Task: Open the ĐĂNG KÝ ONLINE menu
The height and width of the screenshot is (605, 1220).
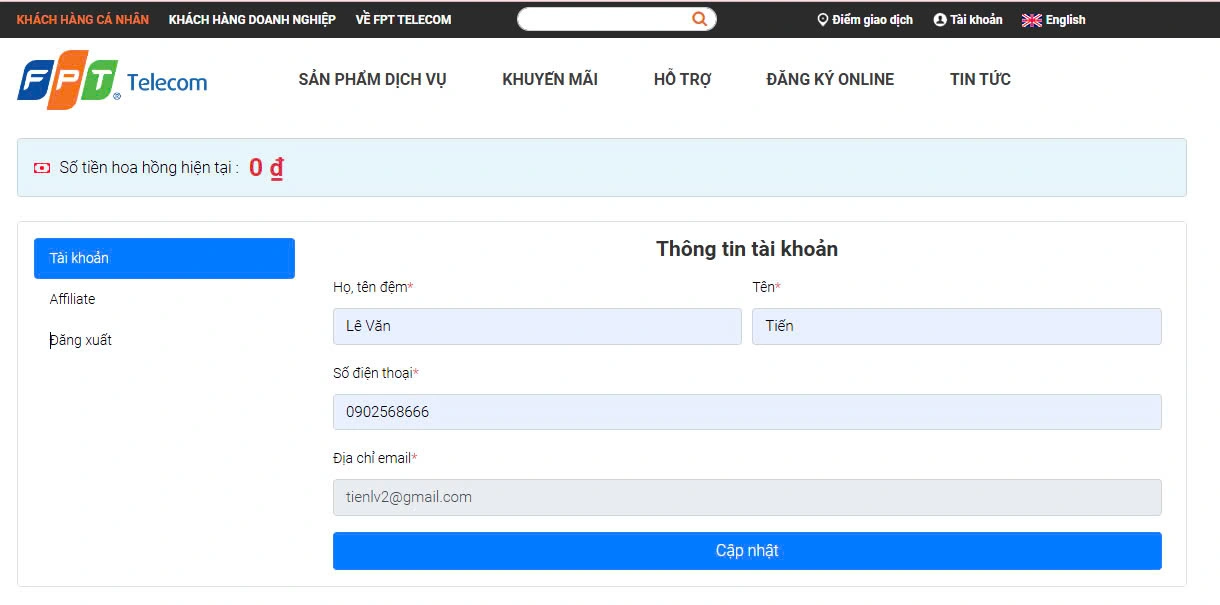Action: 830,80
